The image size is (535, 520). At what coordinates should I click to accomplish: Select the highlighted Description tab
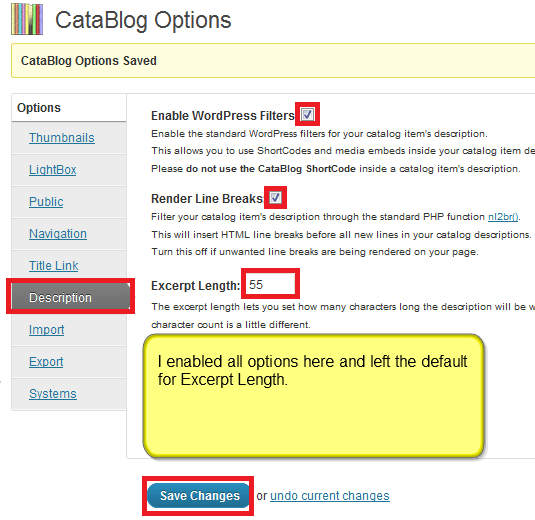71,297
